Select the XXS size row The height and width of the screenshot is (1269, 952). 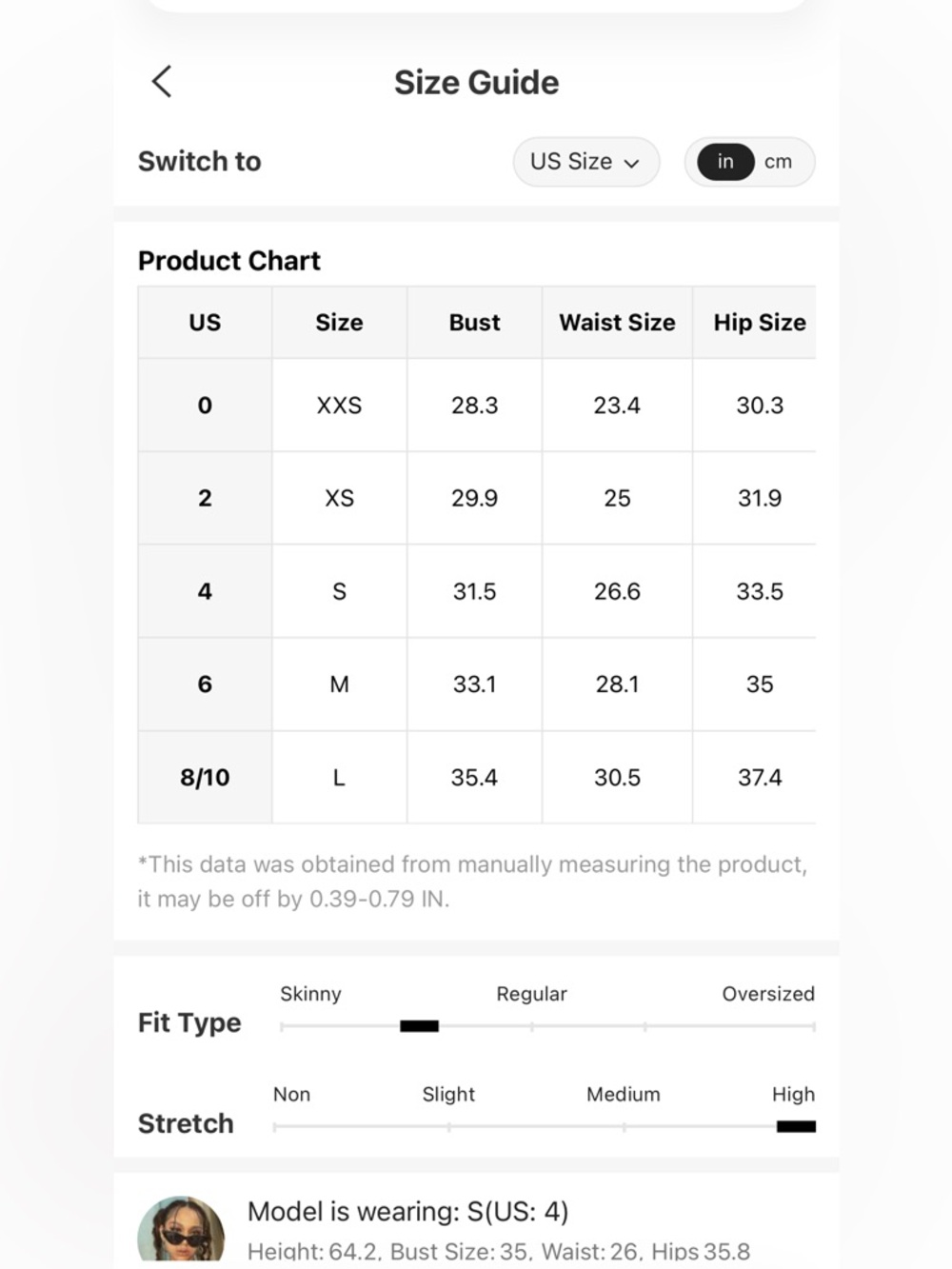point(477,406)
